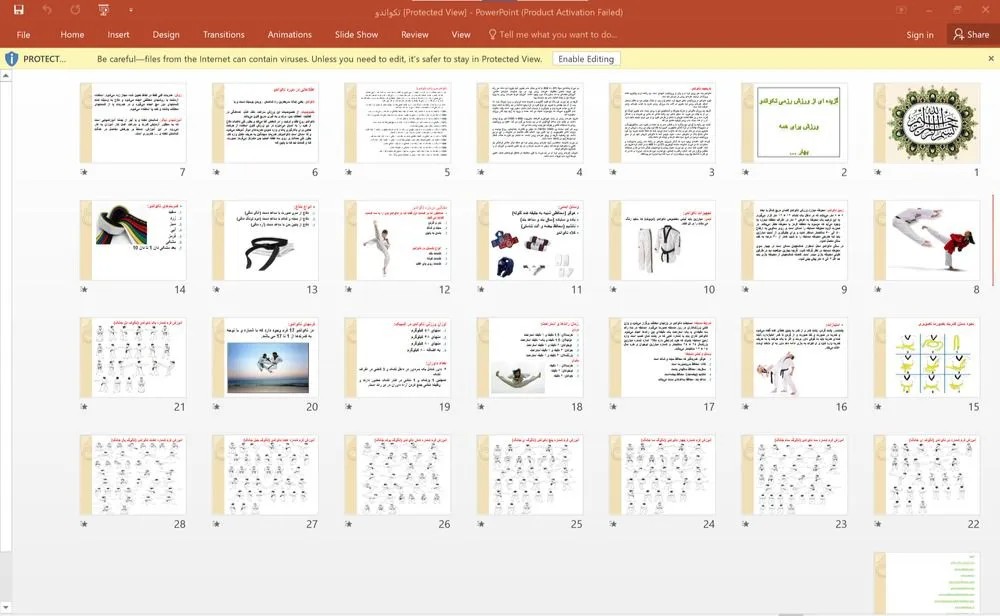Screen dimensions: 1000x616
Task: Select slide 20 with the beach photo
Action: [x=265, y=358]
